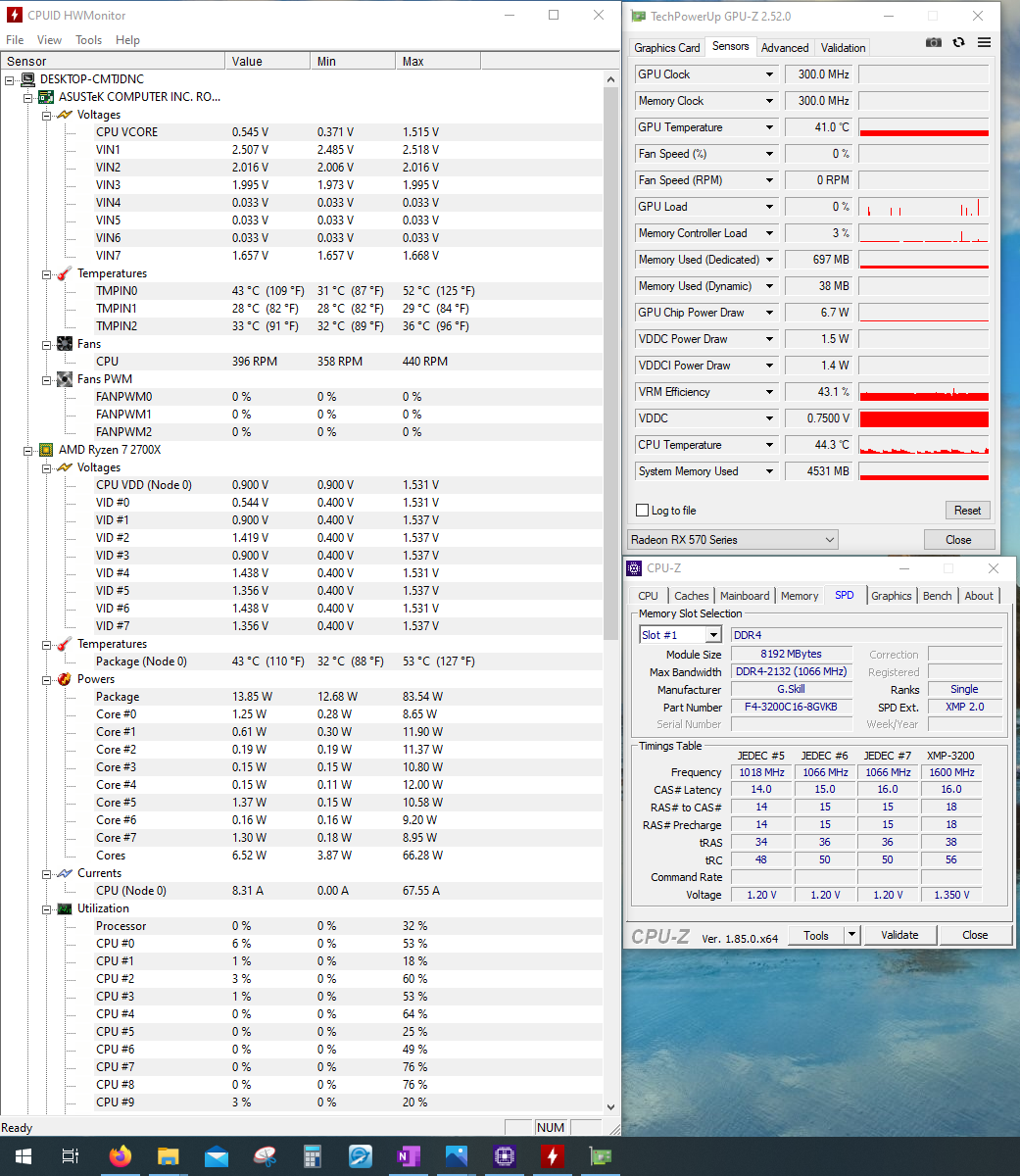Click the Close button in CPU-Z

[x=975, y=935]
